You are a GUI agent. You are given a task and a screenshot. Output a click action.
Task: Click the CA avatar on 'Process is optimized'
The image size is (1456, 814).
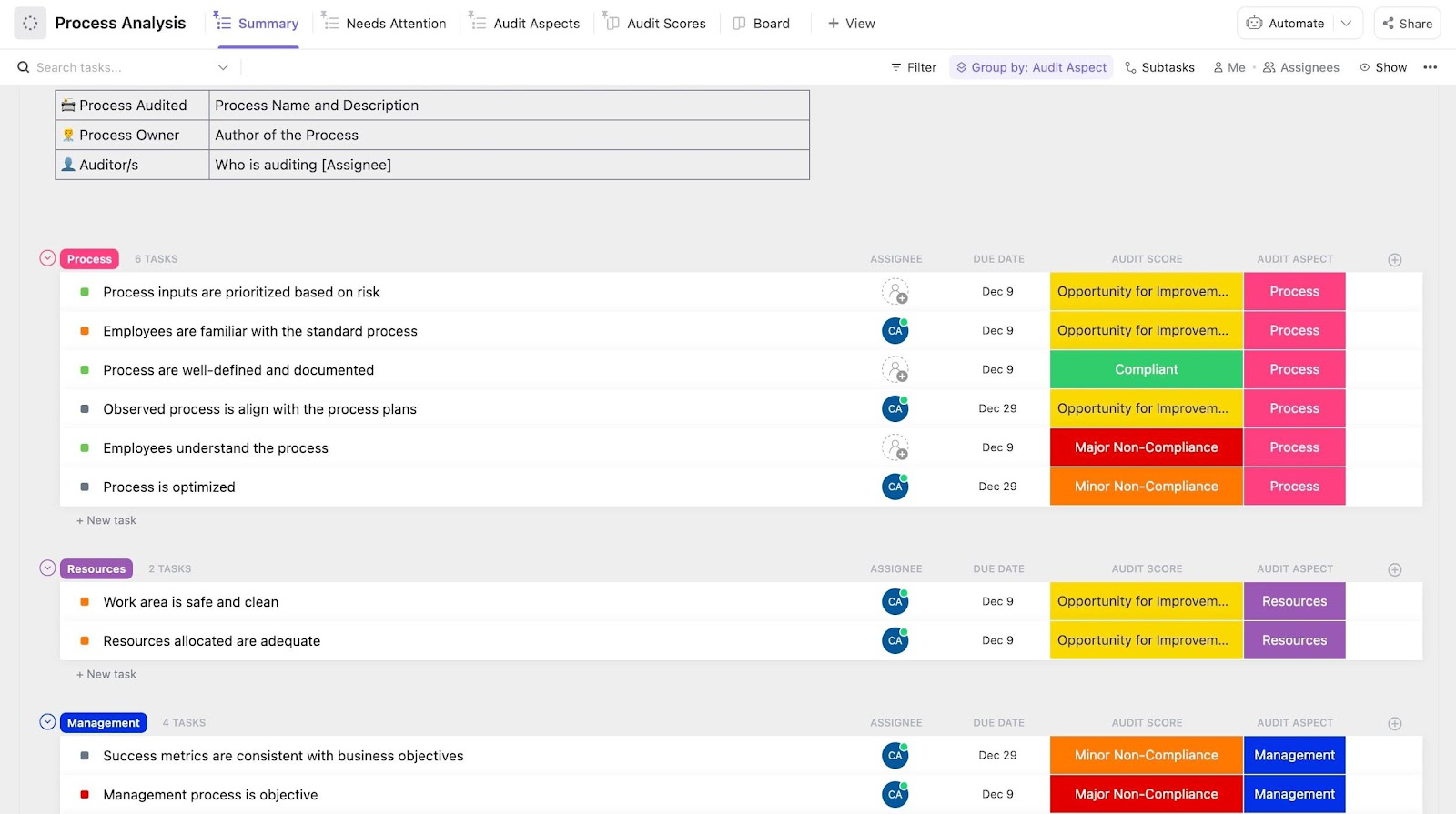[895, 487]
